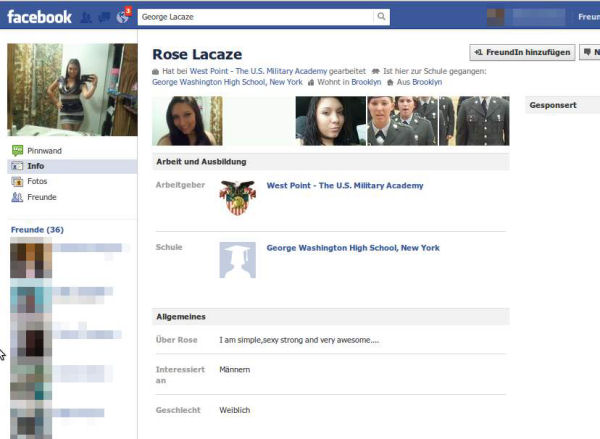This screenshot has height=439, width=600.
Task: Open West Point employer bold link
Action: click(345, 186)
